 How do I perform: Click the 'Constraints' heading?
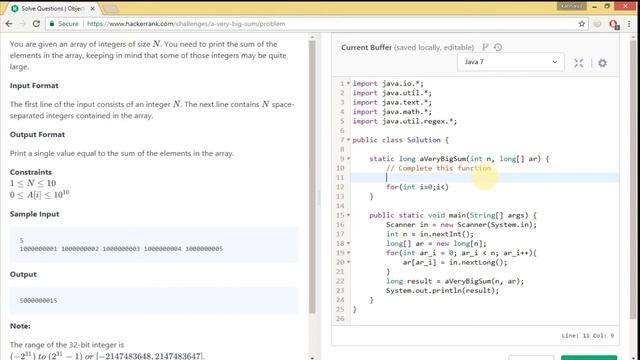pyautogui.click(x=31, y=172)
